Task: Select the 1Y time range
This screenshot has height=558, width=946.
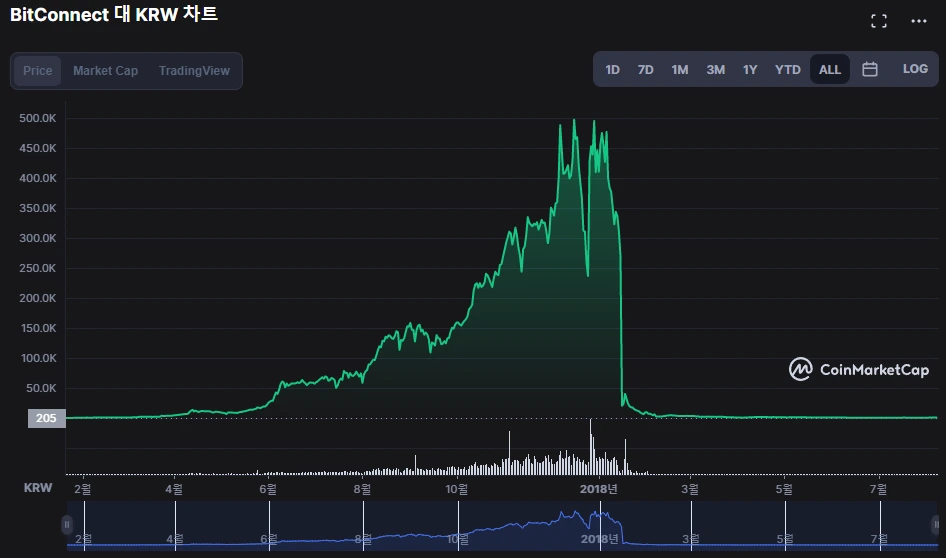Action: 750,69
